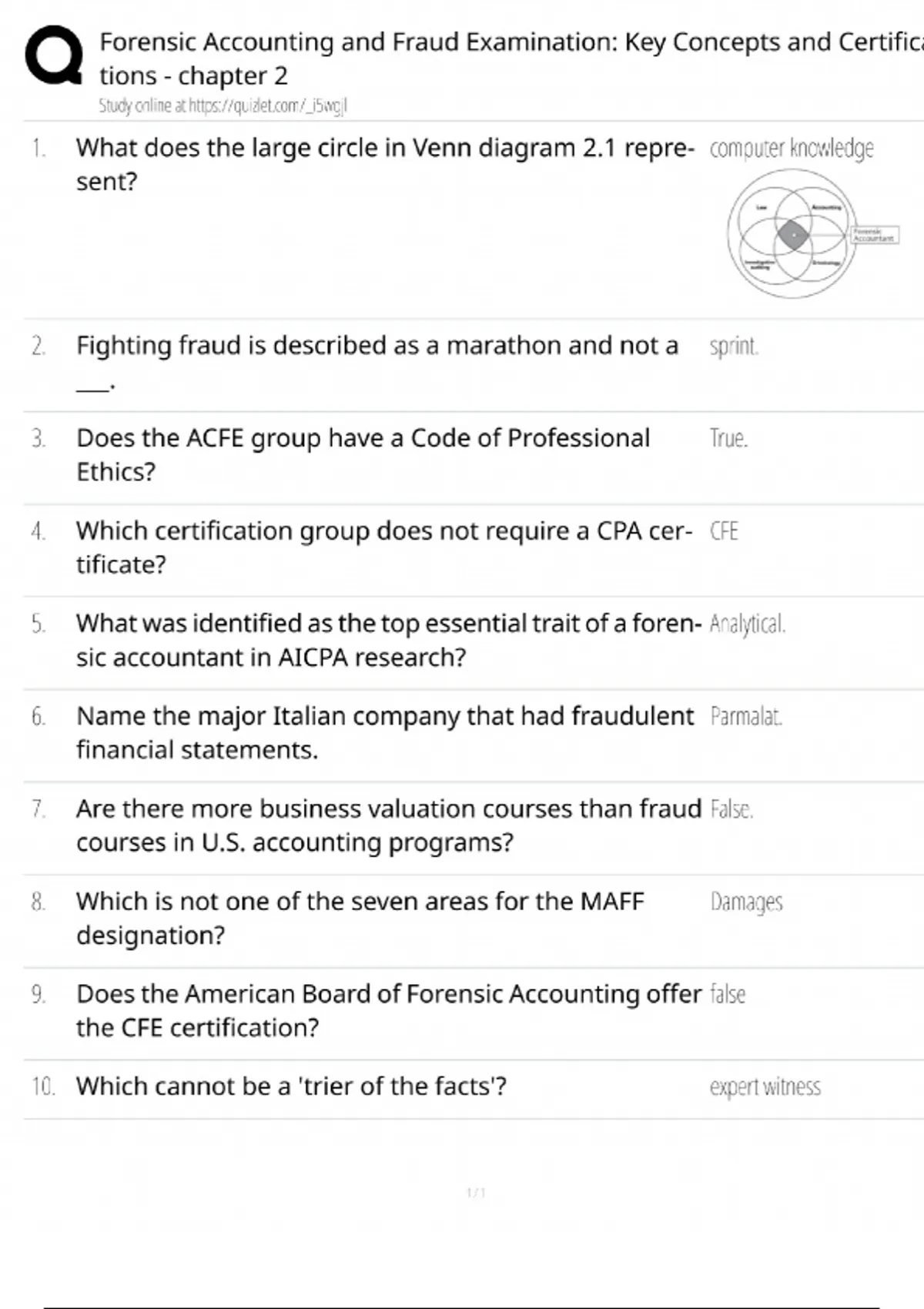Click the 'trier of the facts' question

pyautogui.click(x=291, y=1086)
